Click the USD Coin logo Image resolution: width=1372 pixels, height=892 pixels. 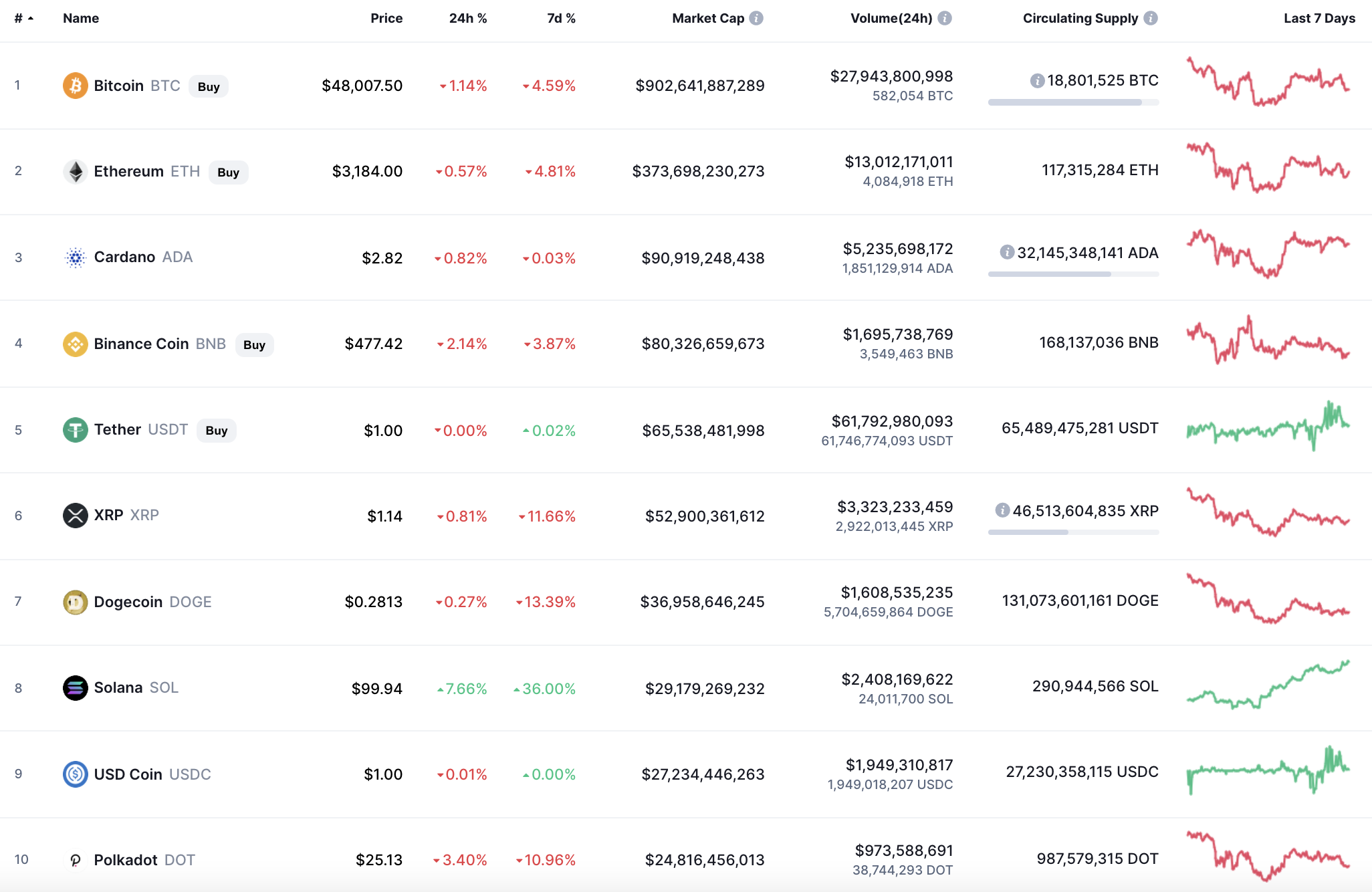pos(76,774)
